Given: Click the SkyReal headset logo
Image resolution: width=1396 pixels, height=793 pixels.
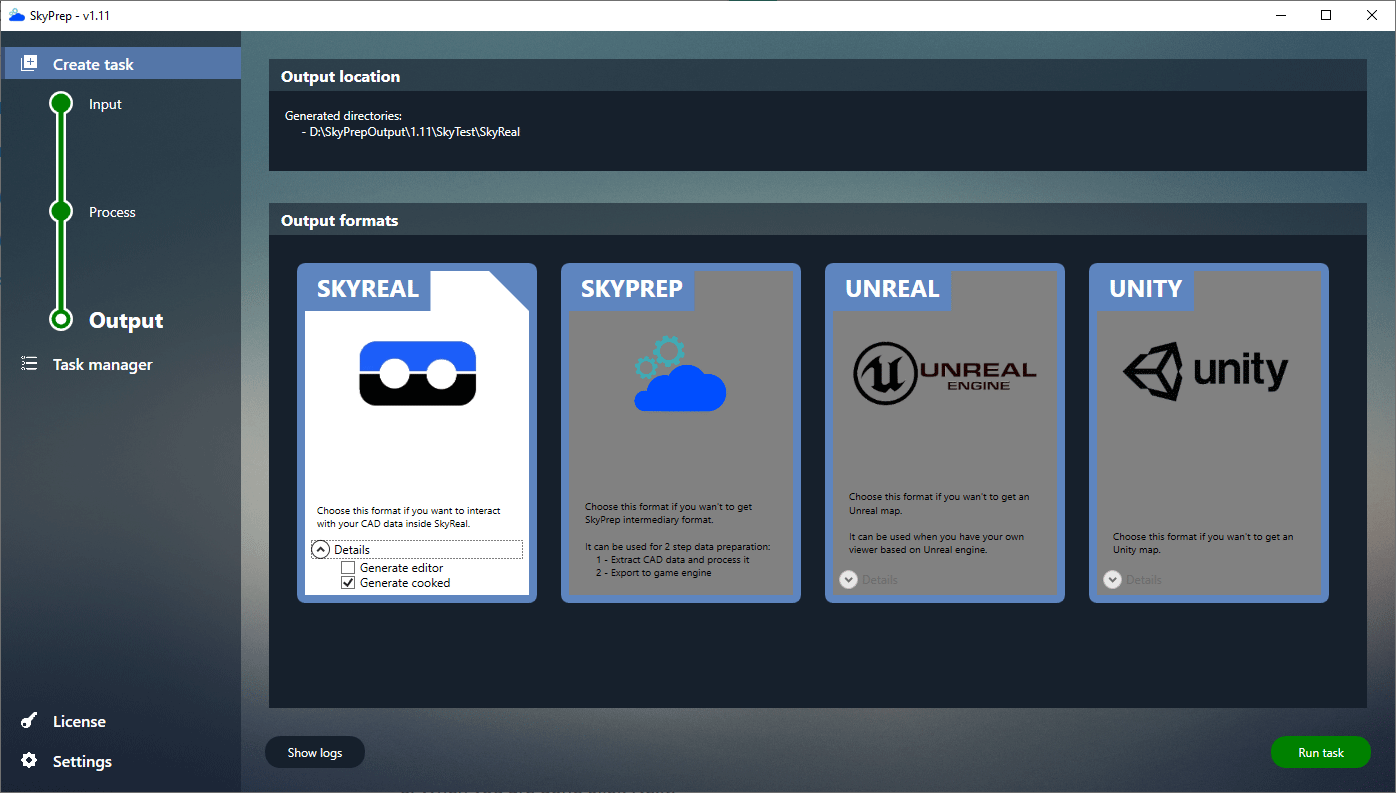Looking at the screenshot, I should point(417,373).
